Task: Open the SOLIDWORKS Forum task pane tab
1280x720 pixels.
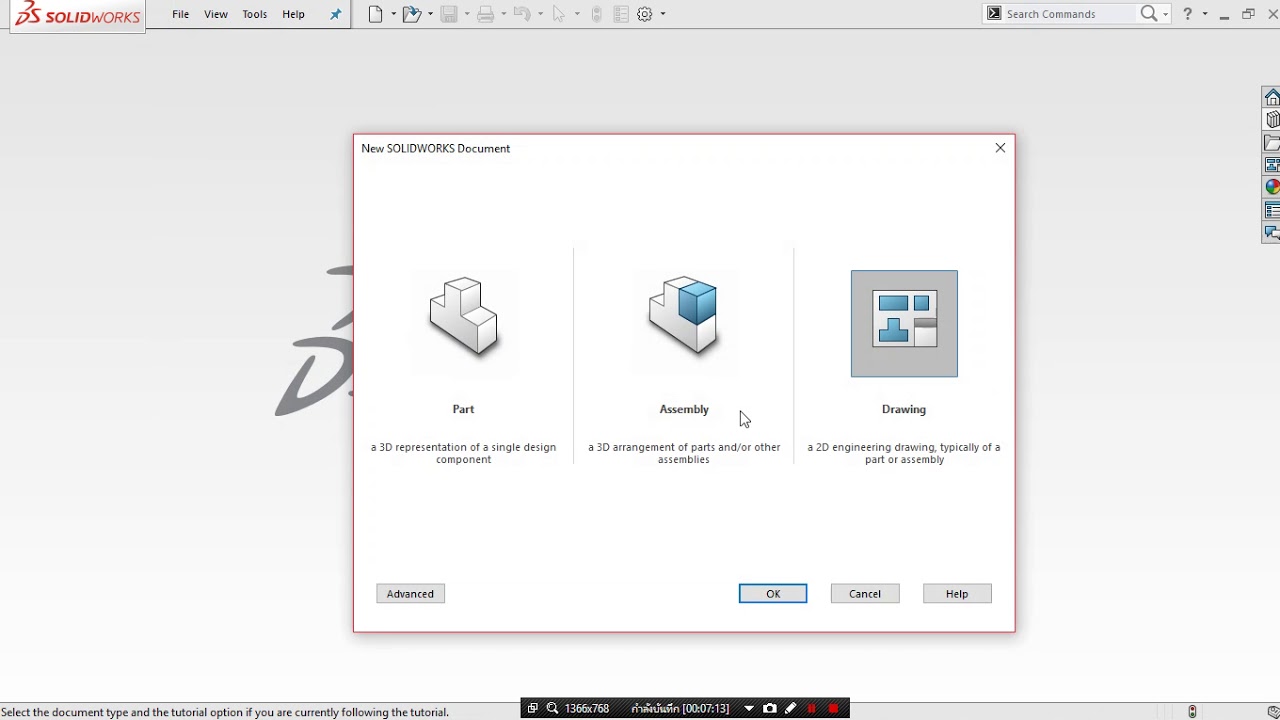Action: pyautogui.click(x=1272, y=233)
